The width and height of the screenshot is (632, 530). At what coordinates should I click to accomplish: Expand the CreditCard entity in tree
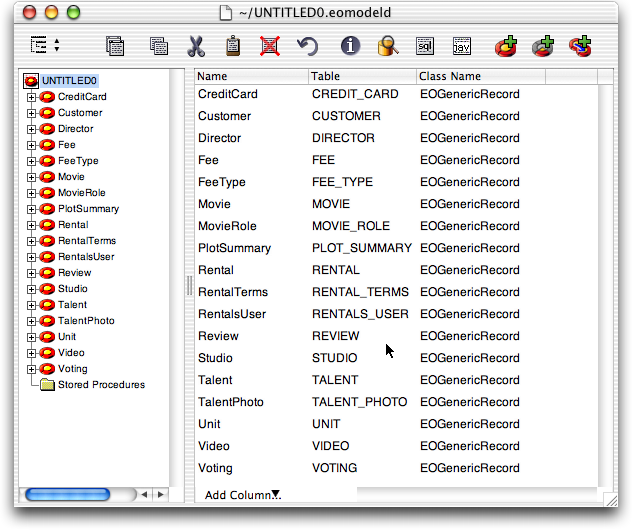pos(31,97)
